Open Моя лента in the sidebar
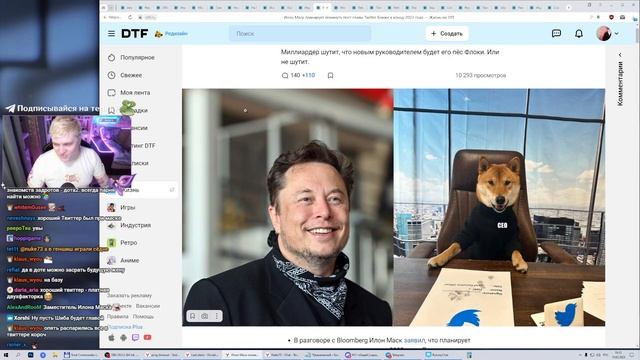 (x=135, y=93)
